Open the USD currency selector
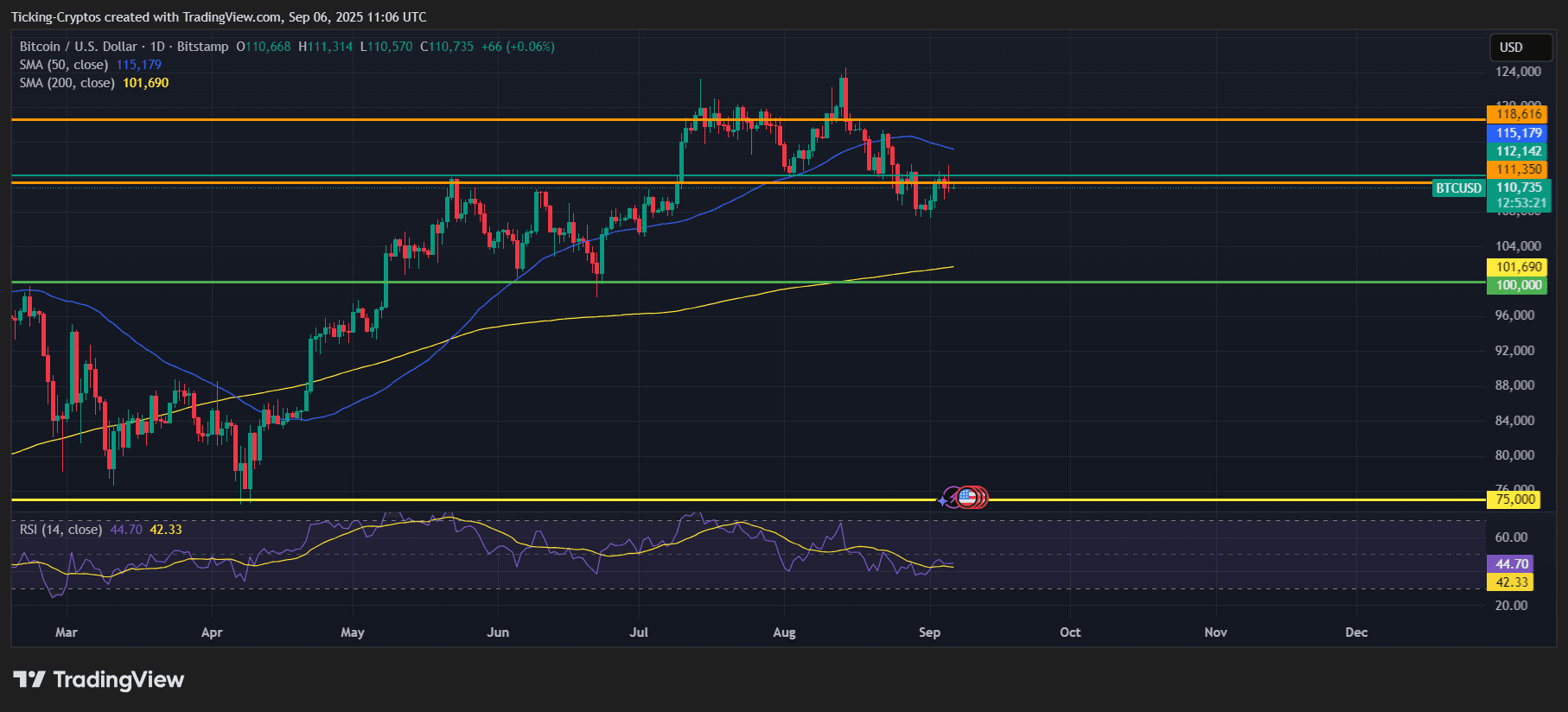This screenshot has width=1568, height=712. point(1521,48)
